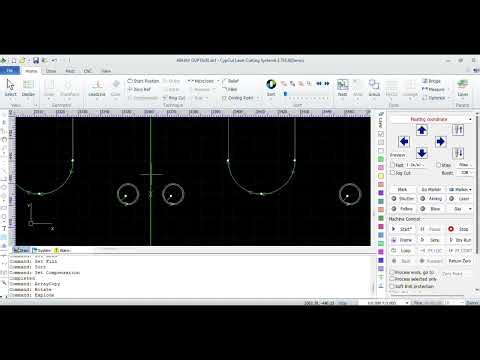Click the Dock Ref tool
Viewport: 480px width, 360px height.
click(x=139, y=89)
